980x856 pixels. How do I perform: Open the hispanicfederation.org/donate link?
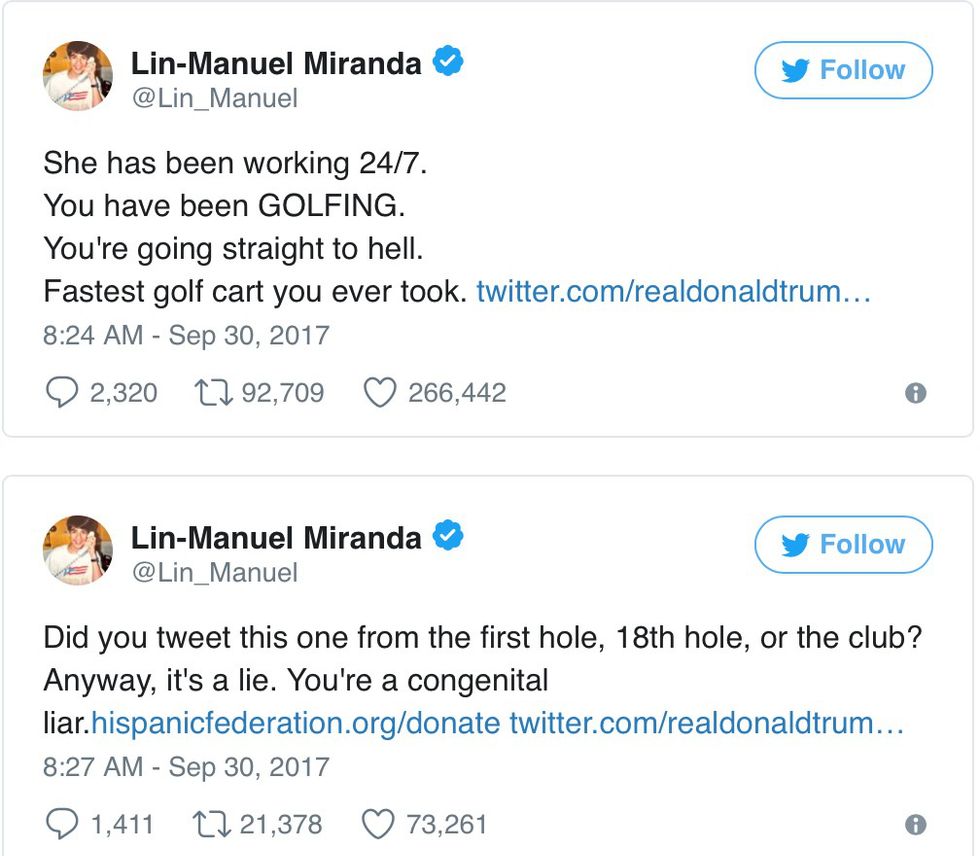(x=296, y=723)
